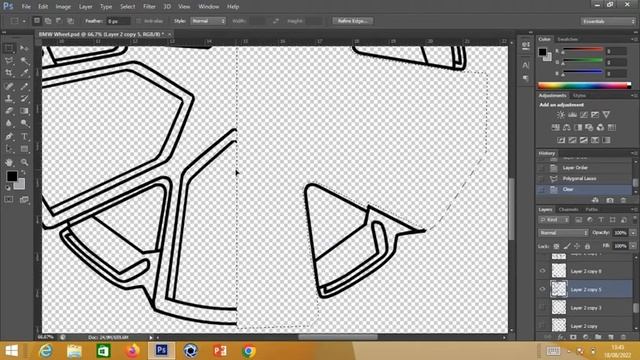Create new snapshot in History panel
This screenshot has width=640, height=360.
point(610,200)
